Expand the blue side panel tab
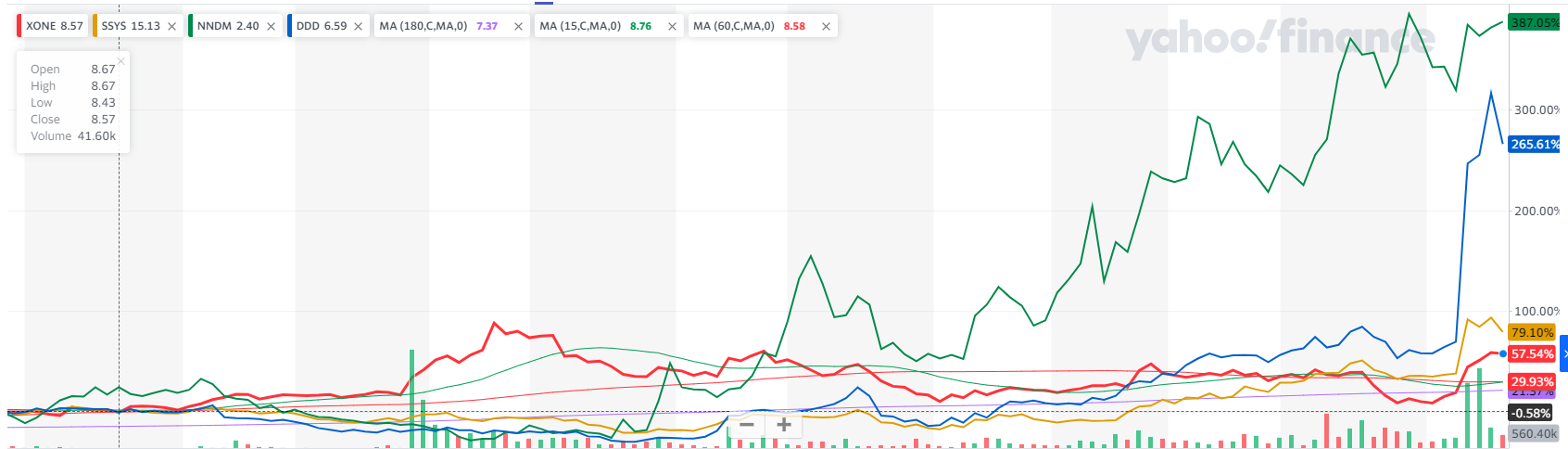The image size is (1568, 449). click(x=1564, y=353)
